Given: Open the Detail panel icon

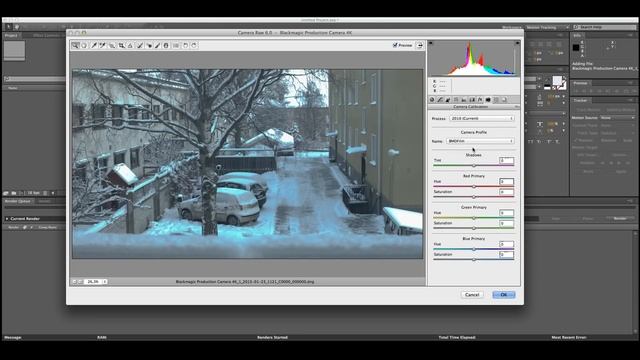Looking at the screenshot, I should 448,100.
